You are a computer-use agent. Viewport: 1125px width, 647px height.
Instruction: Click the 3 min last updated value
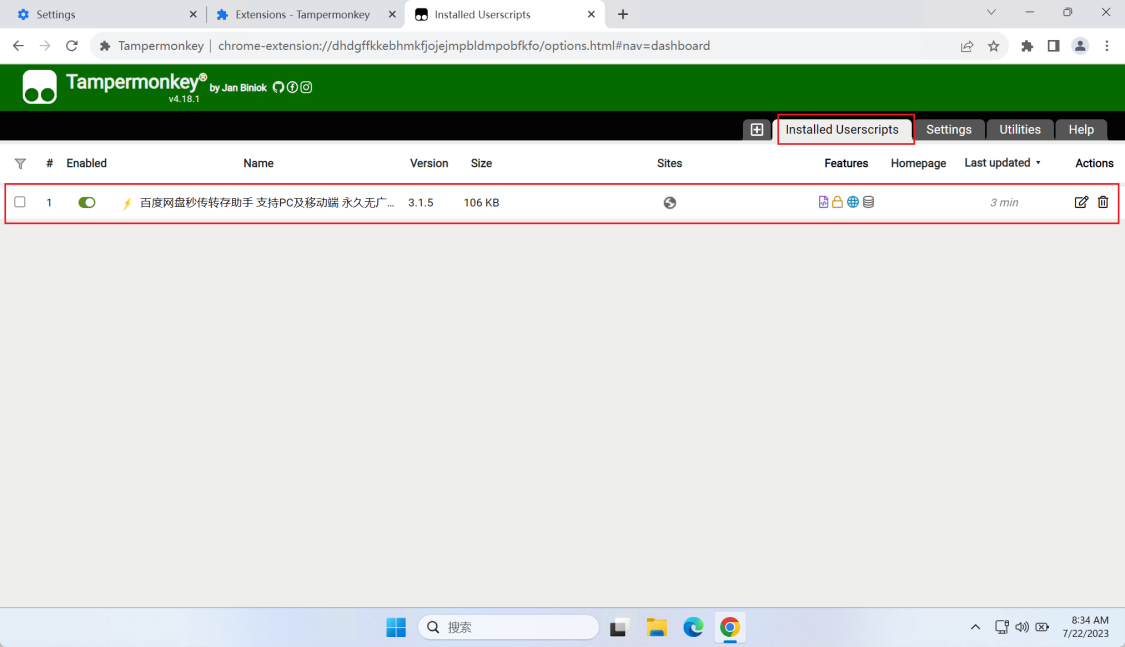click(x=1004, y=202)
